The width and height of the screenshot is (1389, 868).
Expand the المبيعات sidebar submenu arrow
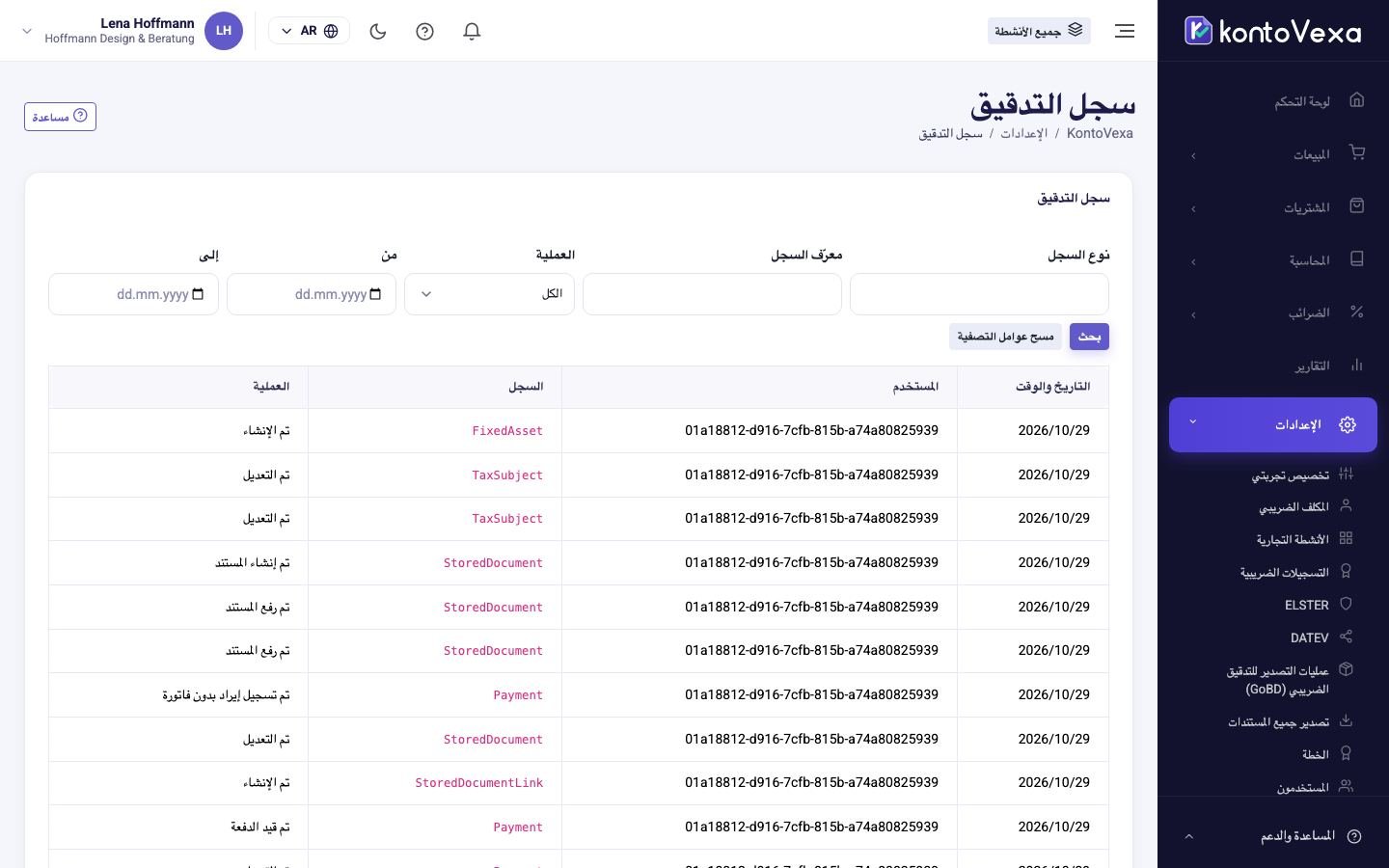pyautogui.click(x=1193, y=155)
